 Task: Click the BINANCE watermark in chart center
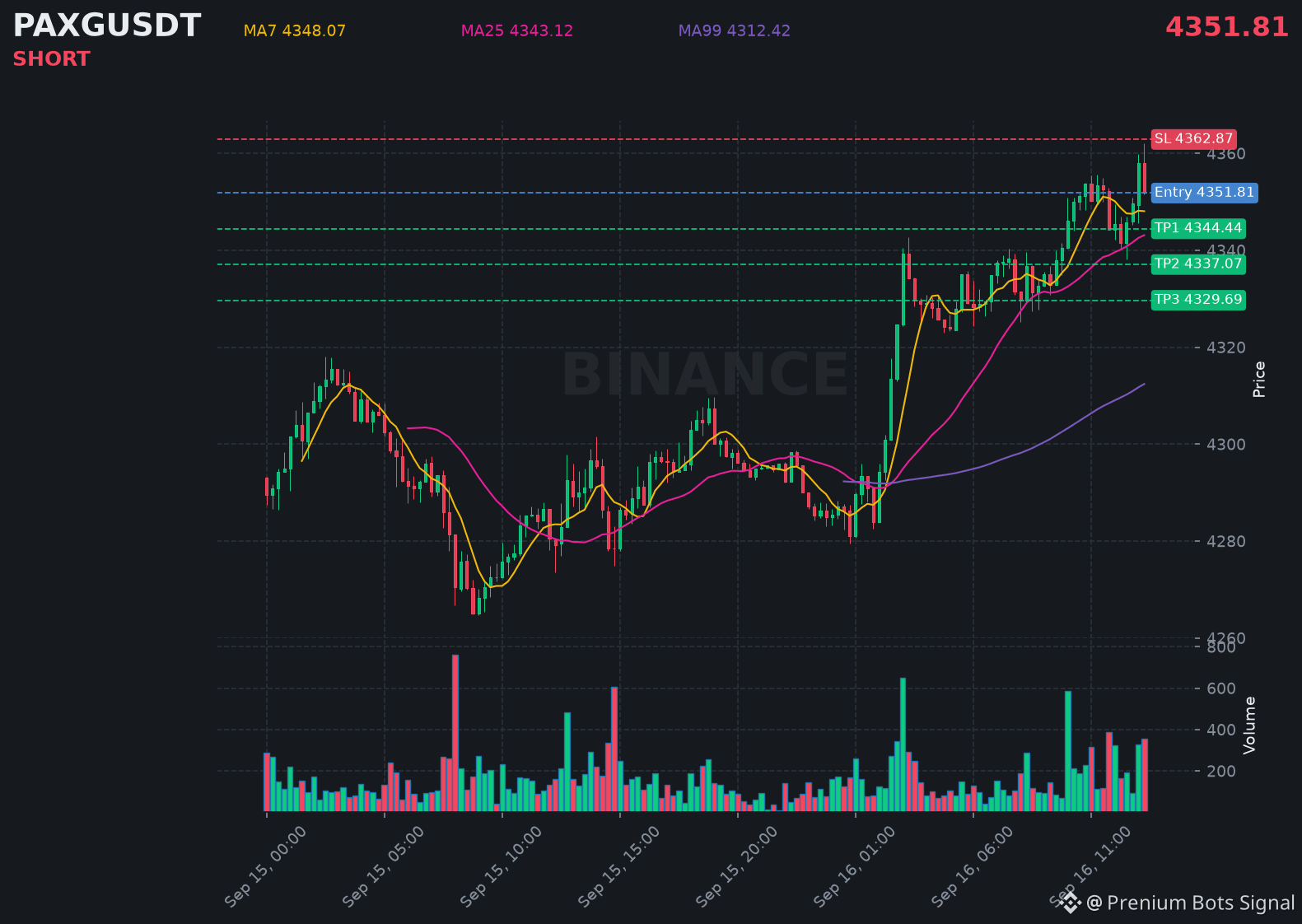[x=705, y=375]
